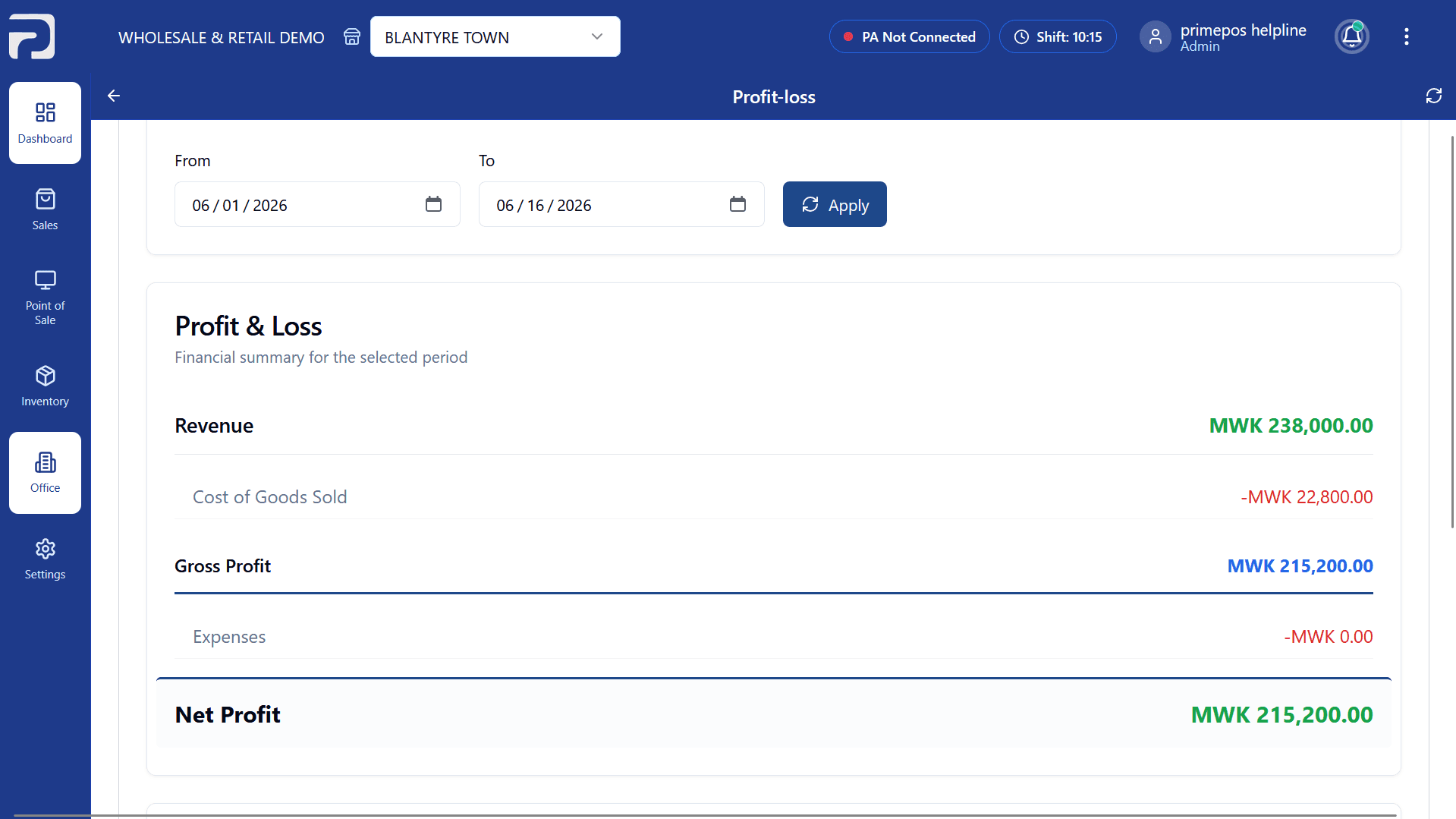
Task: Open the Inventory section
Action: click(45, 386)
